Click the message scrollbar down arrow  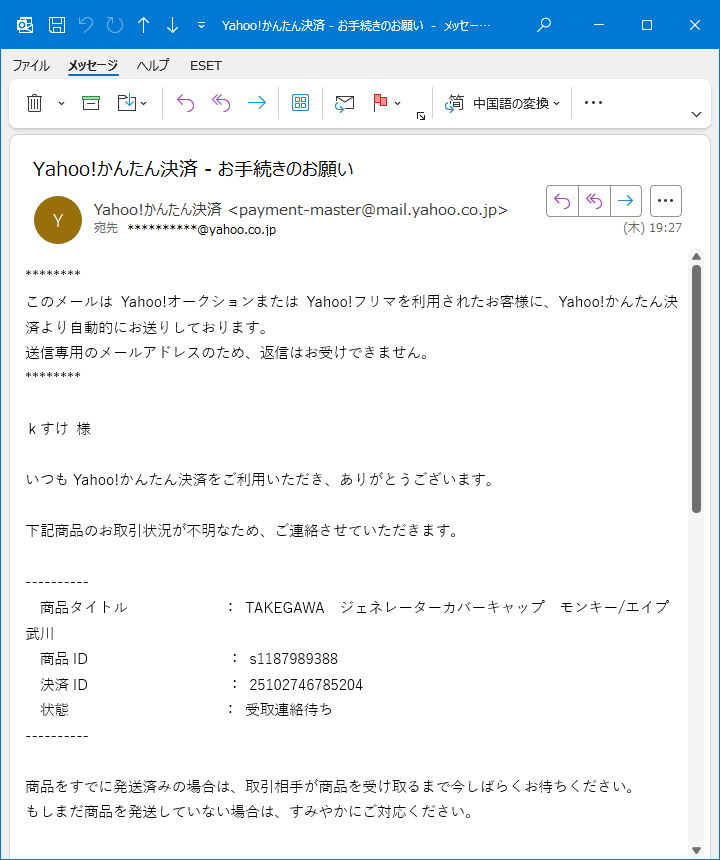[696, 850]
